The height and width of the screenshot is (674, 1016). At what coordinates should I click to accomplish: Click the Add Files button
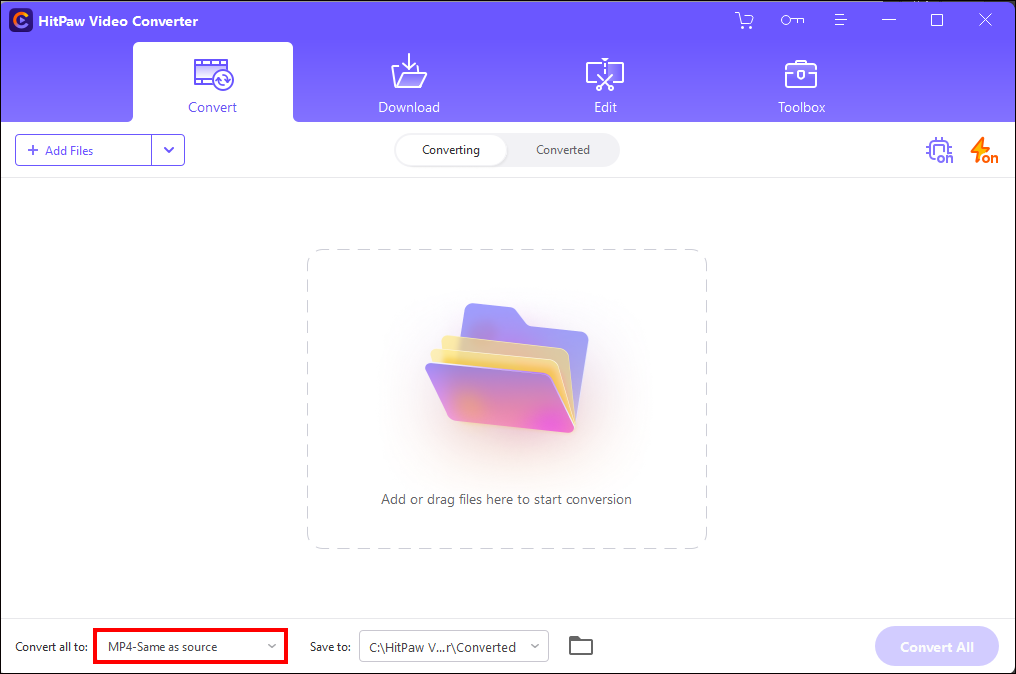(x=84, y=150)
